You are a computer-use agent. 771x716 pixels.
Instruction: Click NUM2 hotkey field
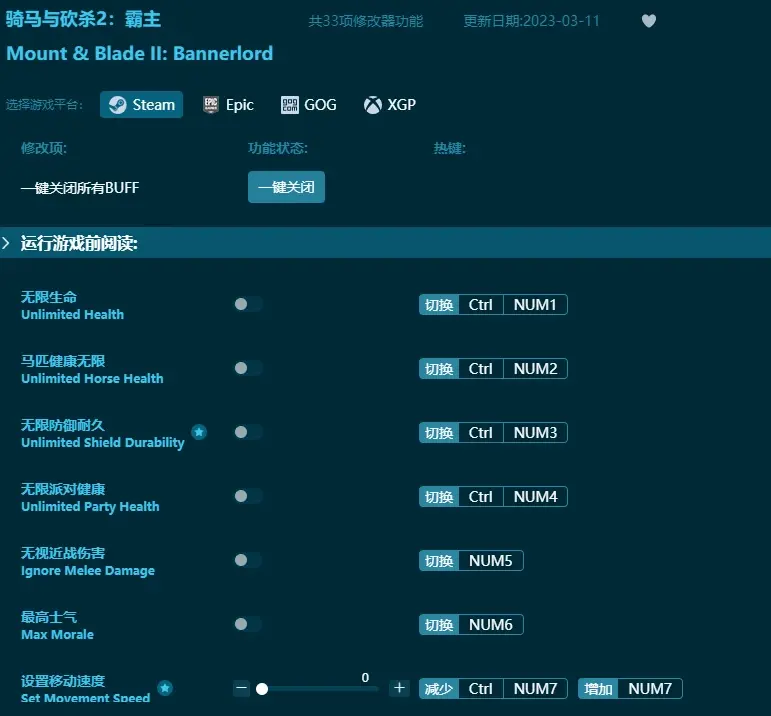[535, 369]
